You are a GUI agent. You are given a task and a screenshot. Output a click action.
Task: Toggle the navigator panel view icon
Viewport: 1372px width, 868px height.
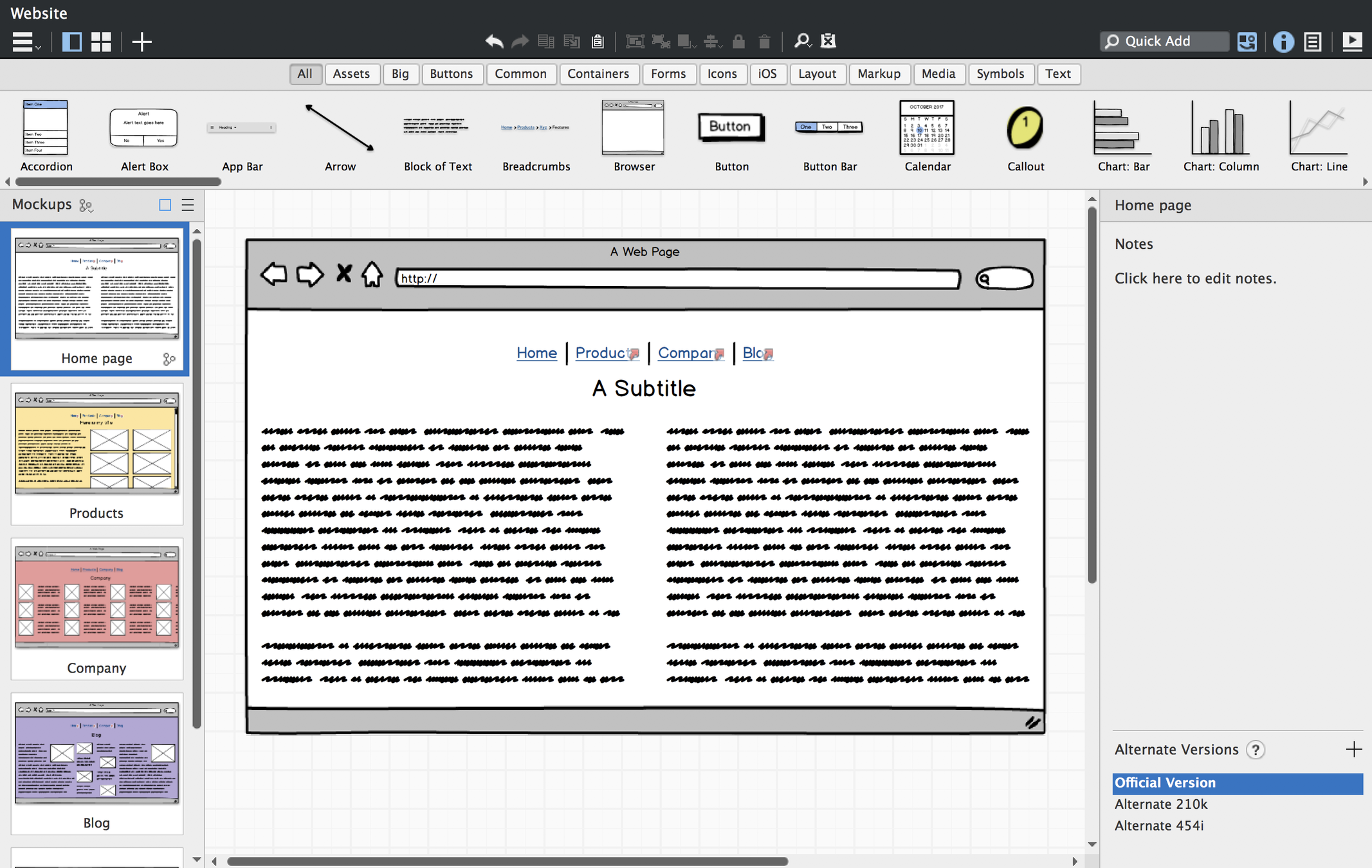[71, 42]
